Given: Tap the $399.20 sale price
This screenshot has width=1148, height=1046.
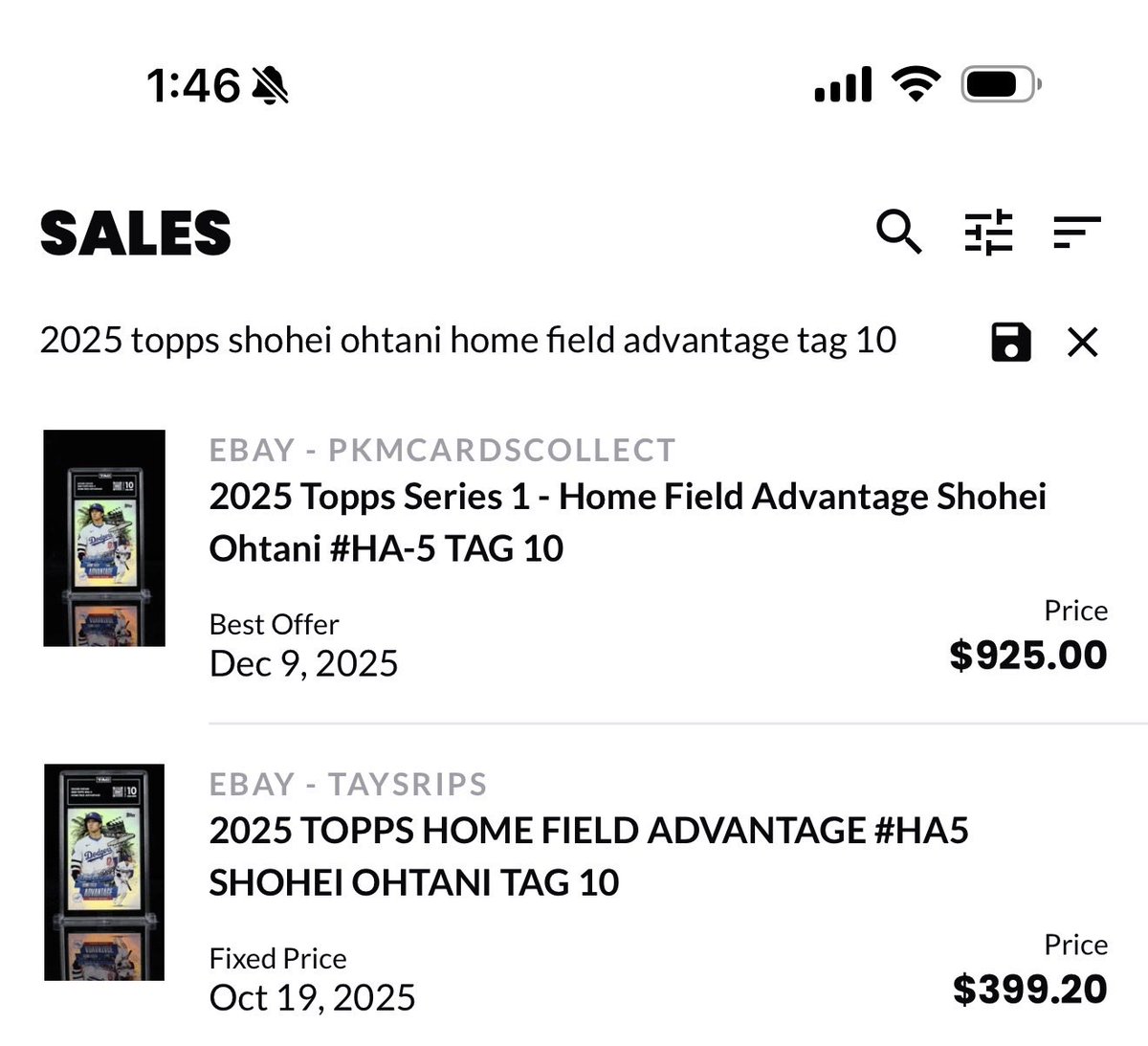Looking at the screenshot, I should [x=1030, y=990].
